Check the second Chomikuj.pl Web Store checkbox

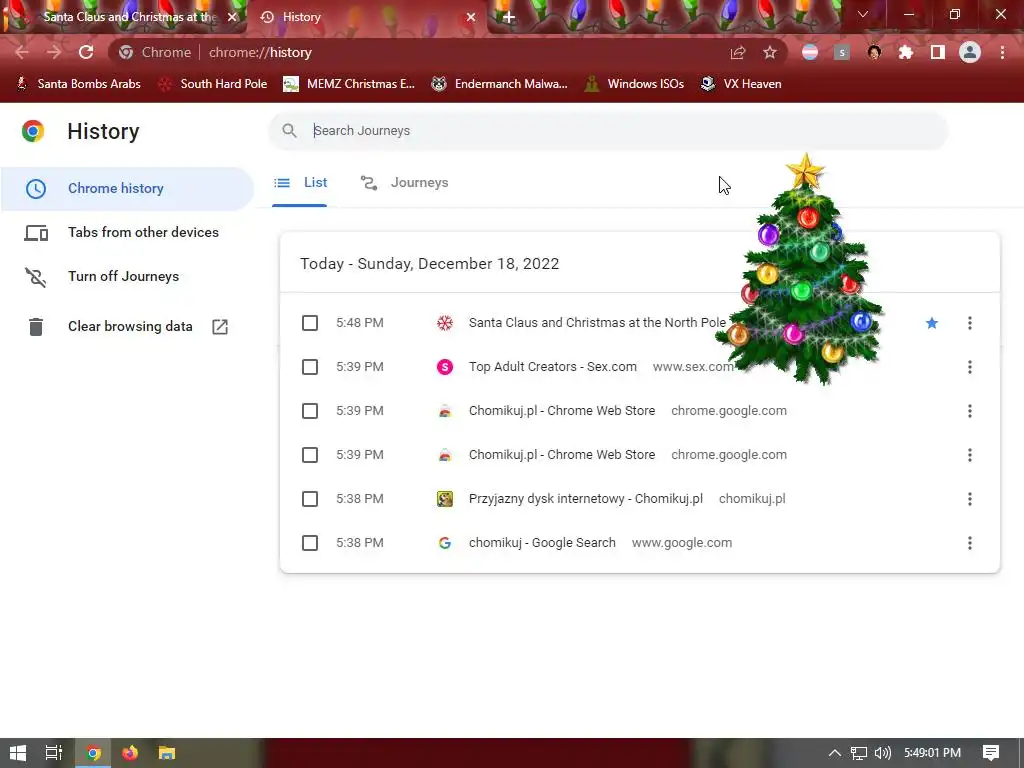310,455
